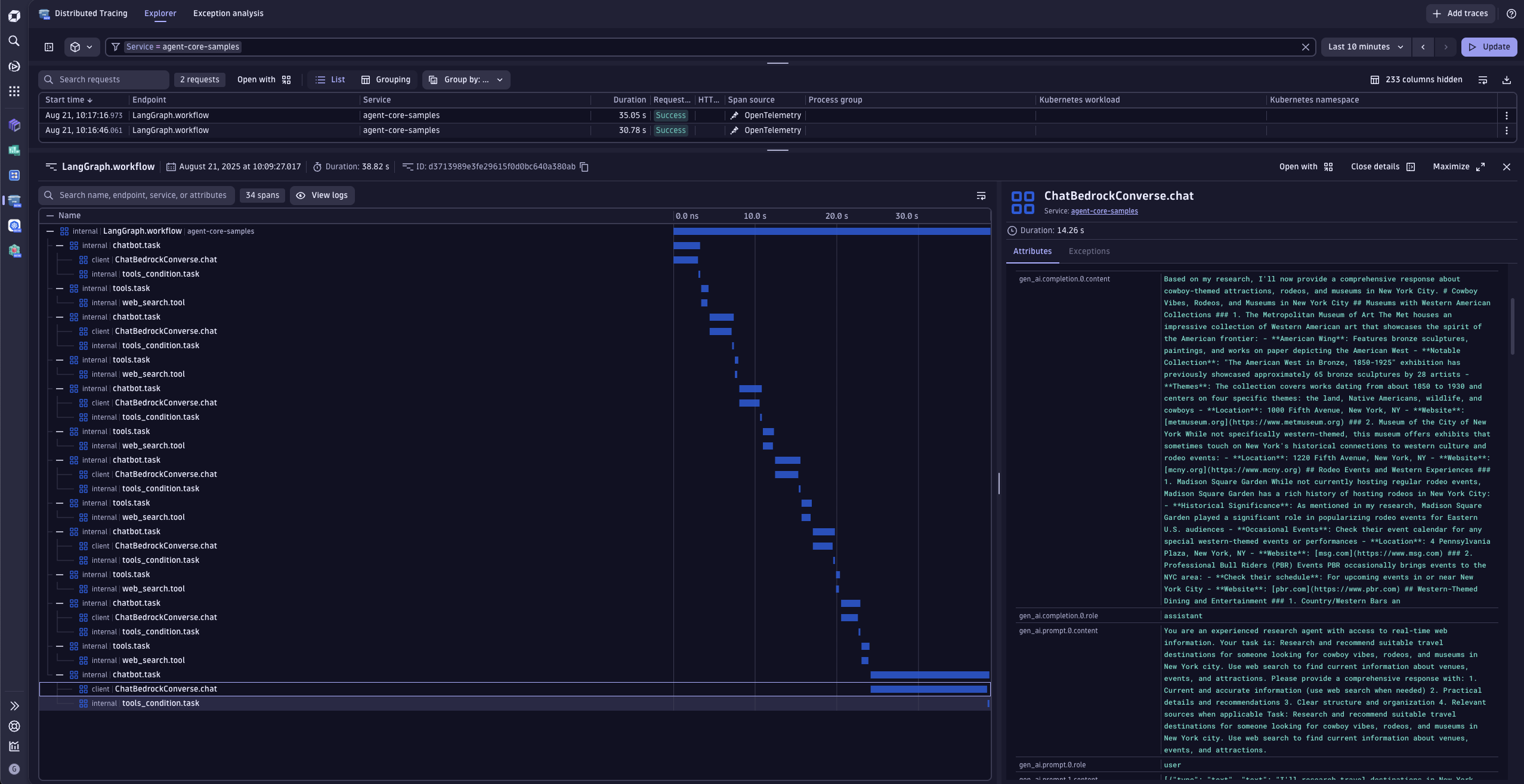
Task: Click the Update button
Action: point(1489,47)
